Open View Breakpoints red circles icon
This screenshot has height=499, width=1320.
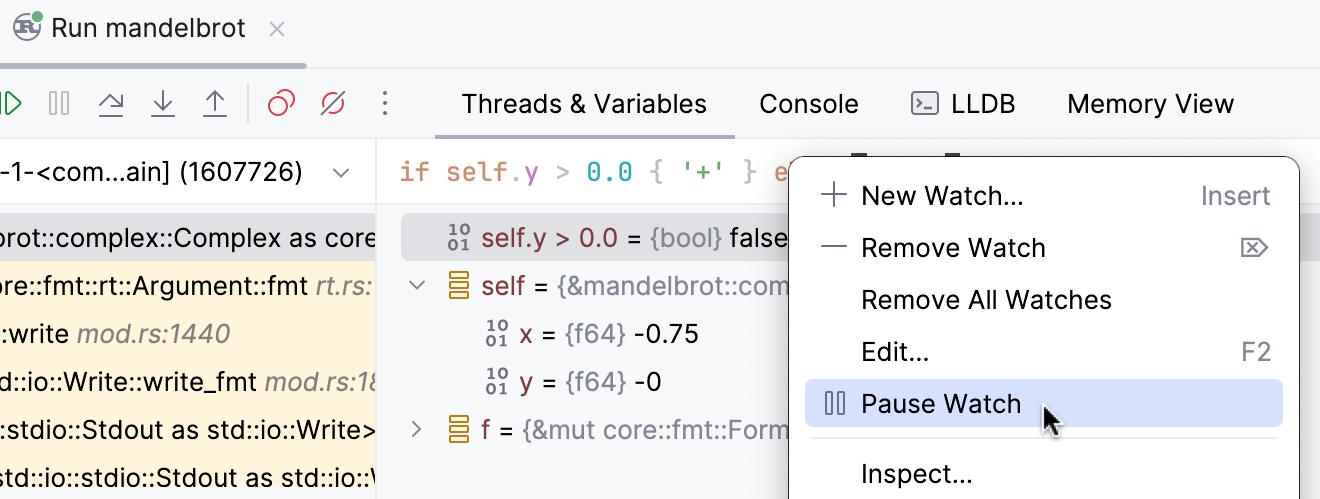point(282,103)
